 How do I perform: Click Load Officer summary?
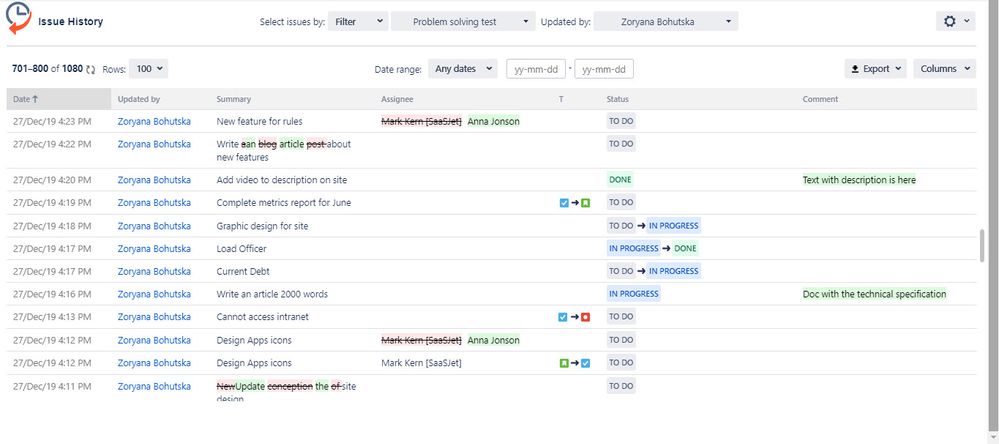click(x=241, y=248)
